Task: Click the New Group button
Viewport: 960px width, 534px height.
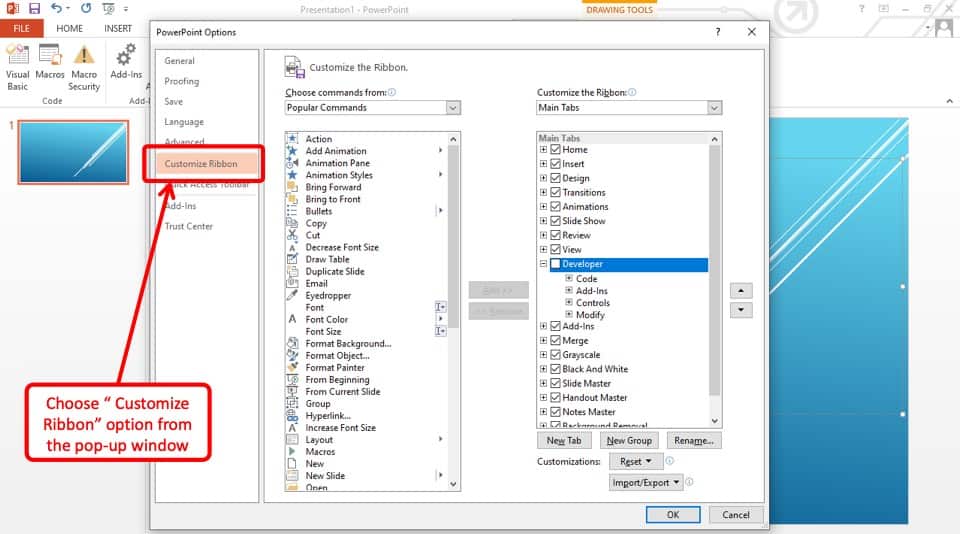Action: tap(629, 440)
